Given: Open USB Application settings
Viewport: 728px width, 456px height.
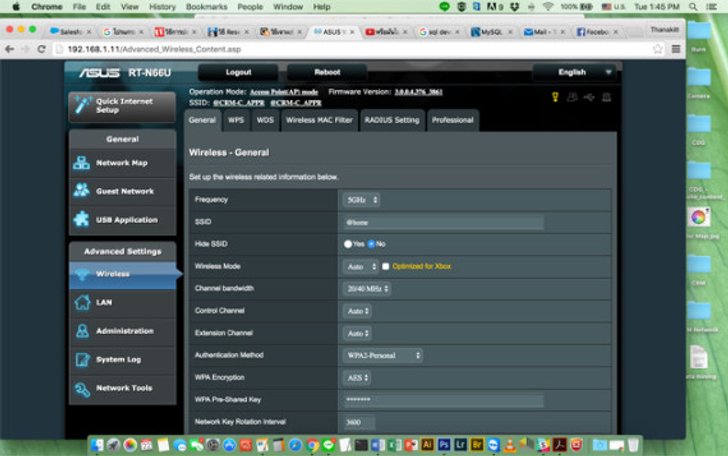Looking at the screenshot, I should [122, 220].
